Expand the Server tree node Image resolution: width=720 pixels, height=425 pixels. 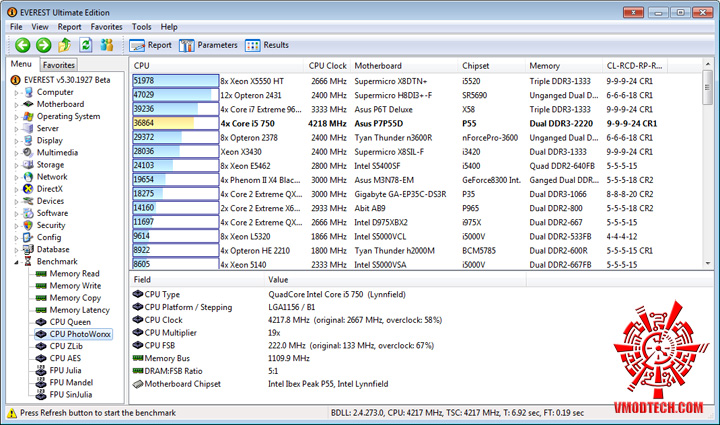(x=17, y=129)
